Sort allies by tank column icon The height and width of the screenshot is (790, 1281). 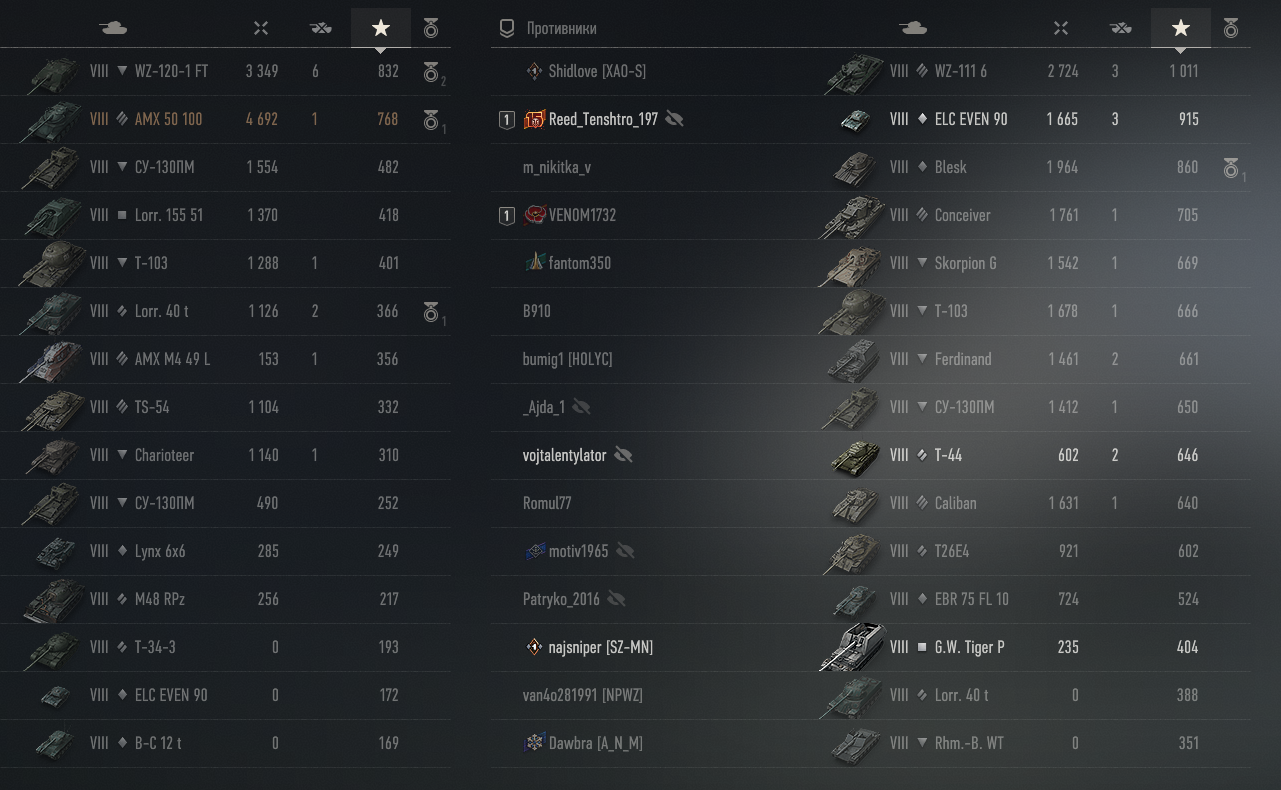tap(113, 28)
